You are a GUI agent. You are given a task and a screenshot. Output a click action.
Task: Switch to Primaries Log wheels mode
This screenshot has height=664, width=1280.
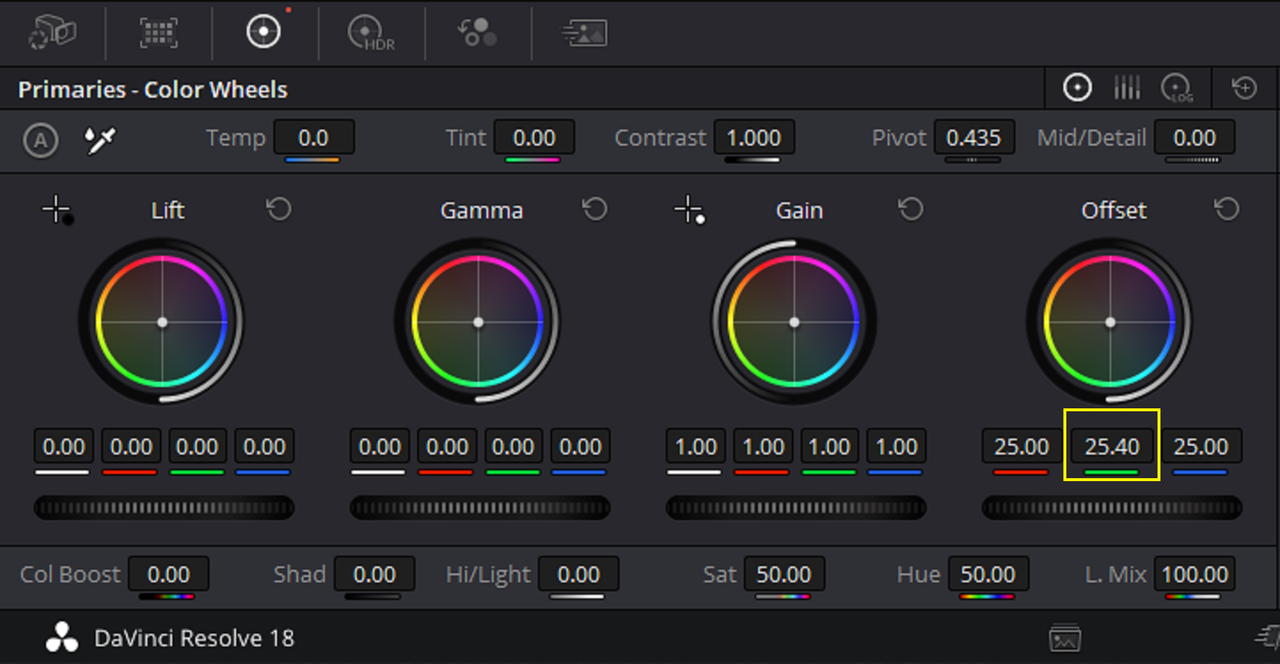point(1178,89)
